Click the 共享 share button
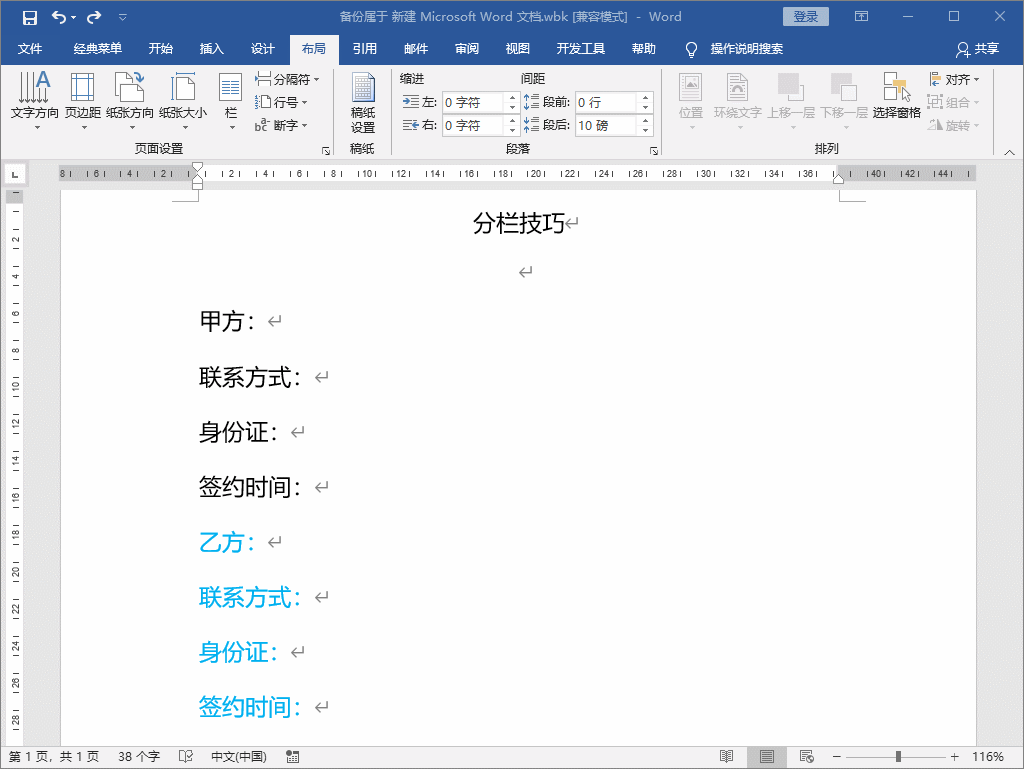 [977, 49]
